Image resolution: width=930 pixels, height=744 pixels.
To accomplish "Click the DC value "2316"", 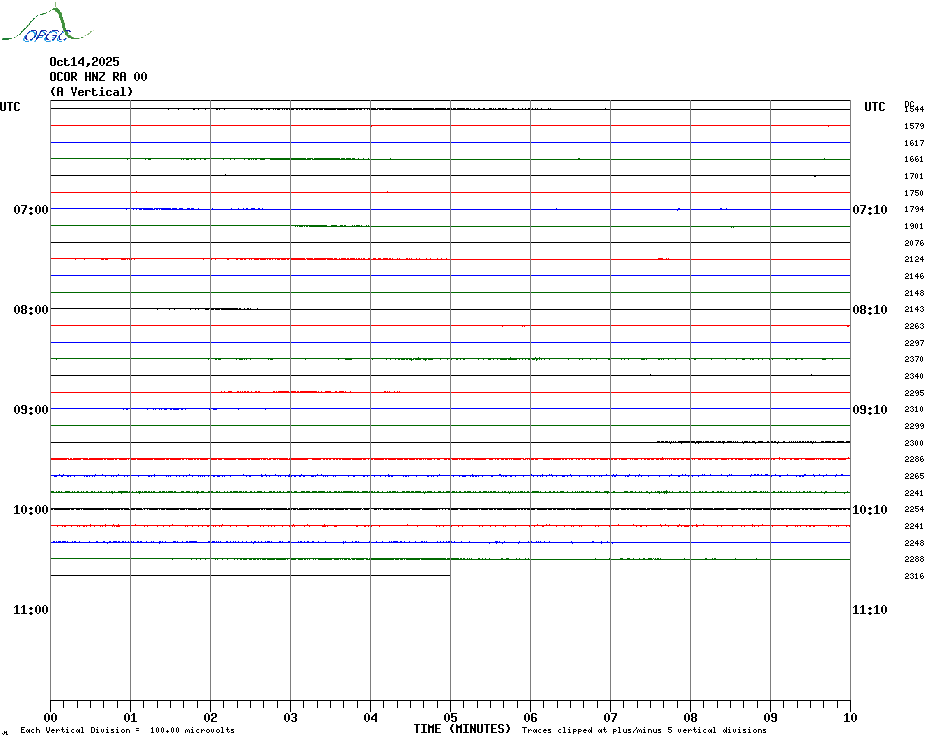I will (x=914, y=576).
